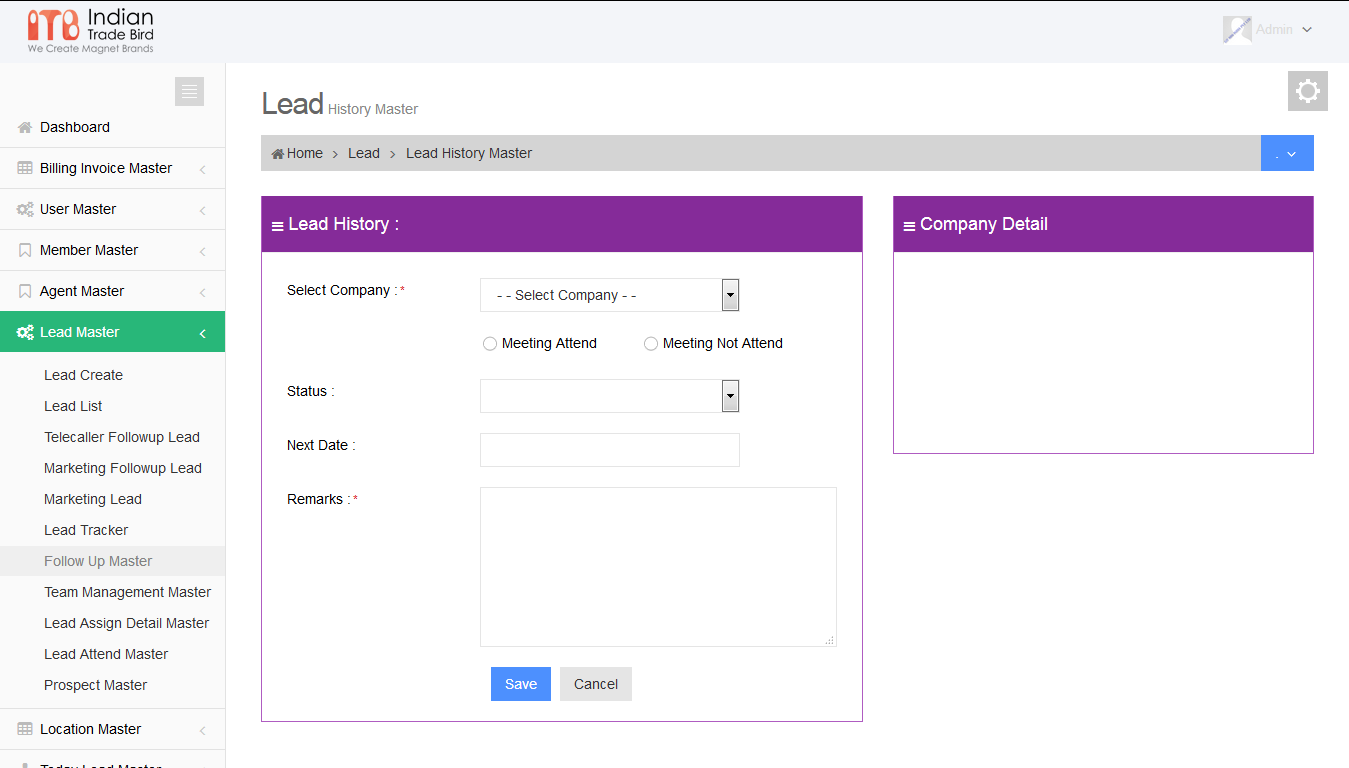Click the User Master gears icon
Viewport: 1349px width, 768px height.
click(25, 209)
